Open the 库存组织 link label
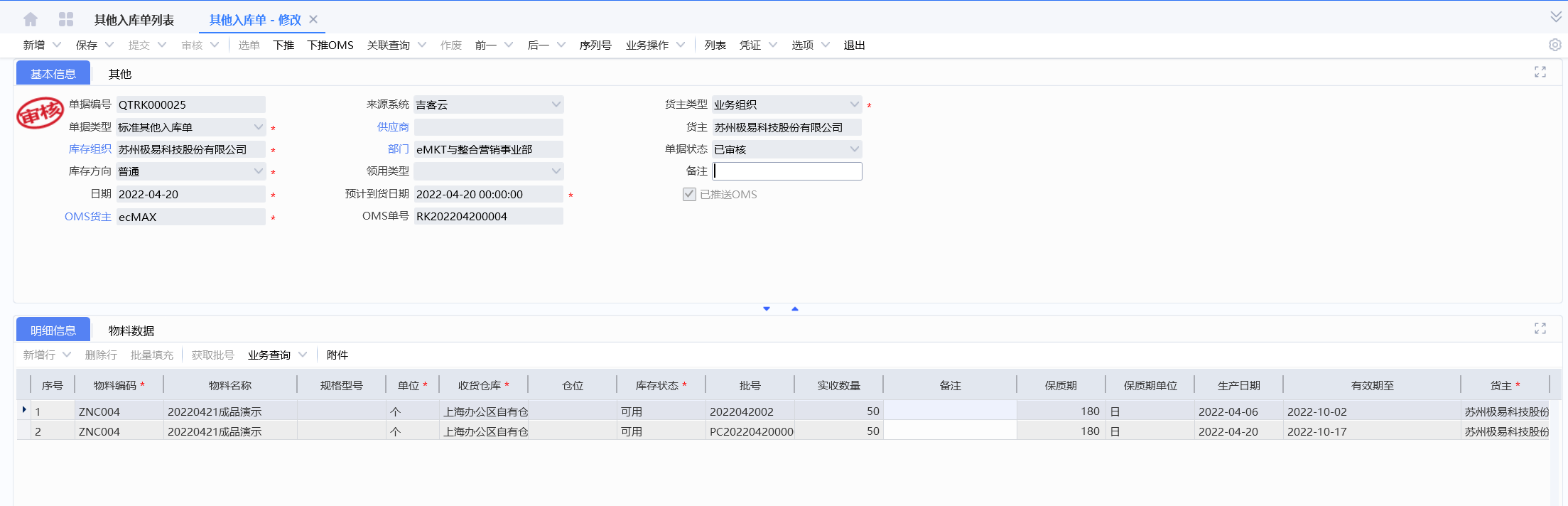This screenshot has height=506, width=1568. [x=90, y=149]
